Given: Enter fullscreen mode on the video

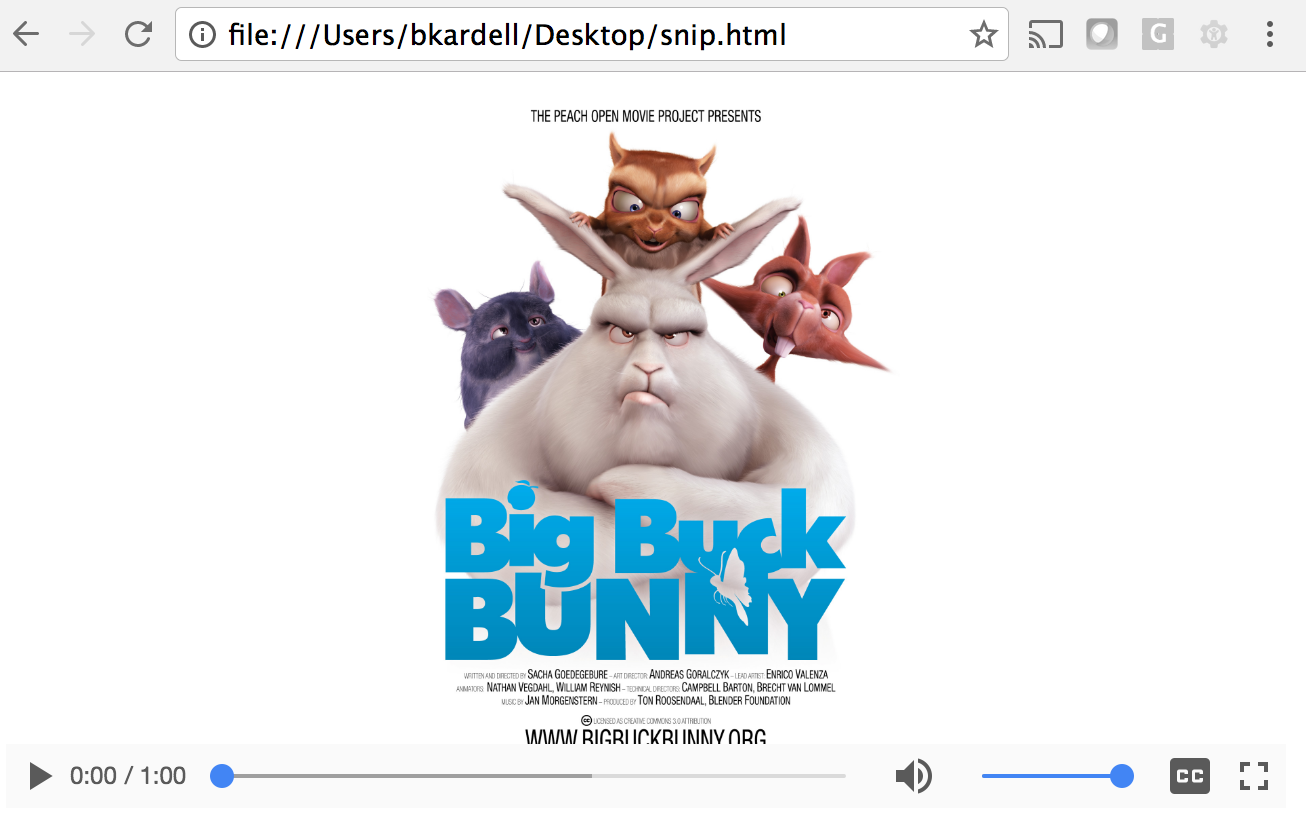Looking at the screenshot, I should [x=1254, y=776].
